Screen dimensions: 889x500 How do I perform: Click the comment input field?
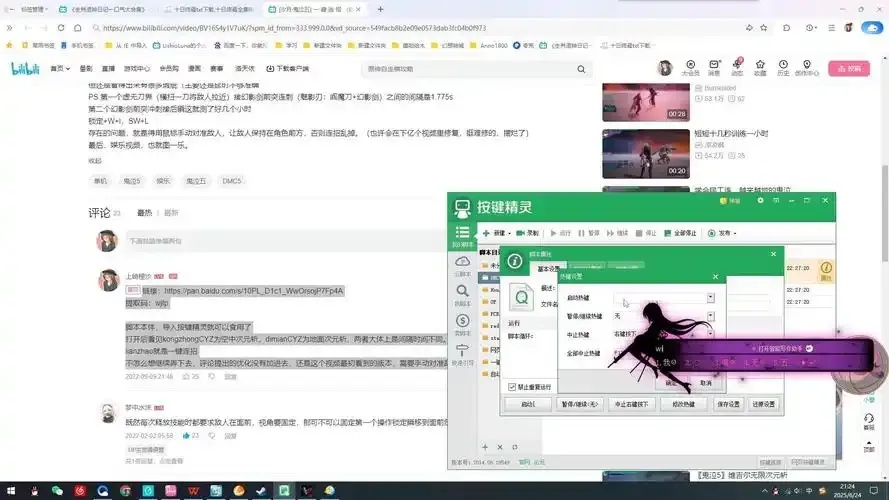pos(286,241)
